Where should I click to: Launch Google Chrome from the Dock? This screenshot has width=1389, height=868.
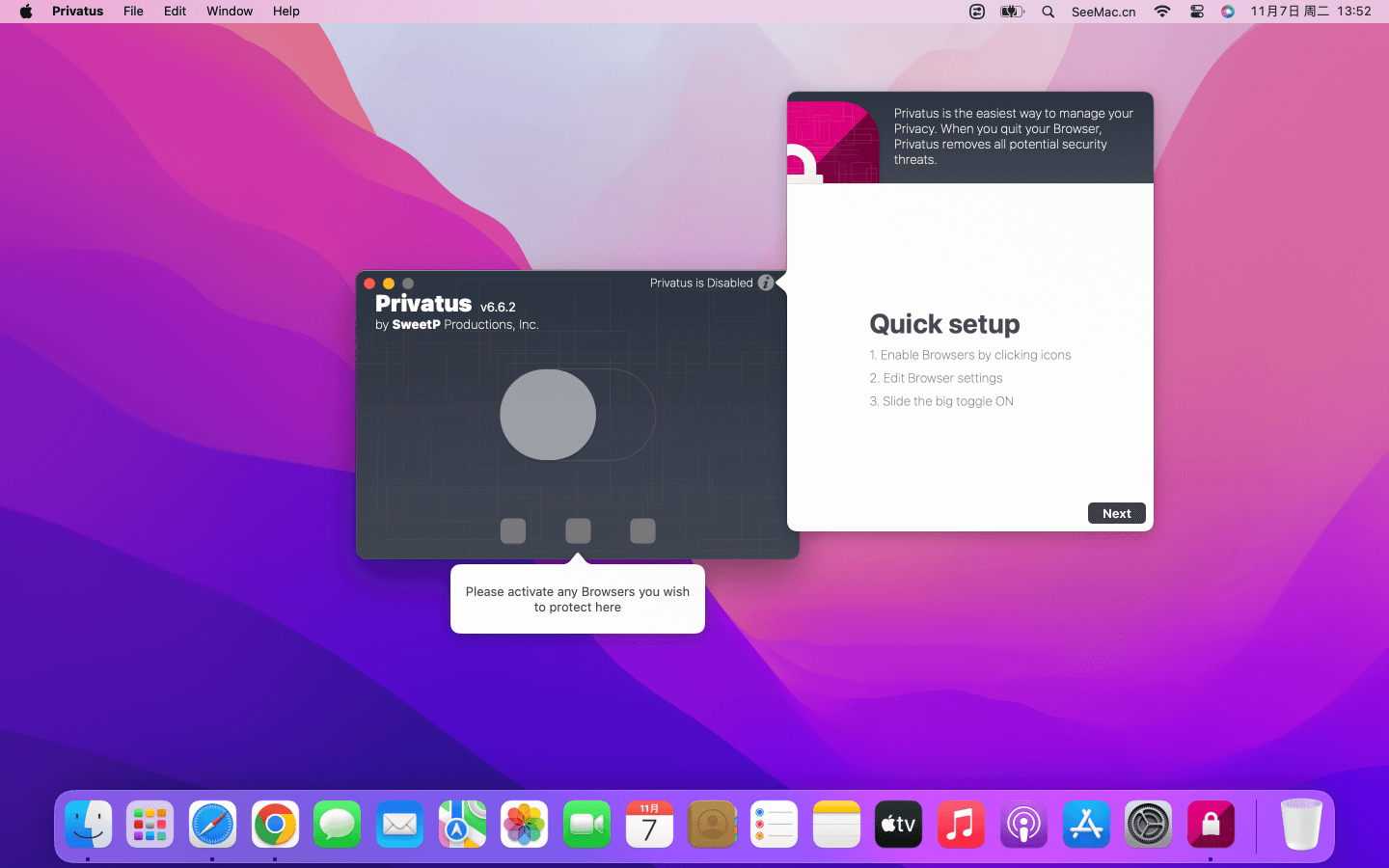point(275,825)
